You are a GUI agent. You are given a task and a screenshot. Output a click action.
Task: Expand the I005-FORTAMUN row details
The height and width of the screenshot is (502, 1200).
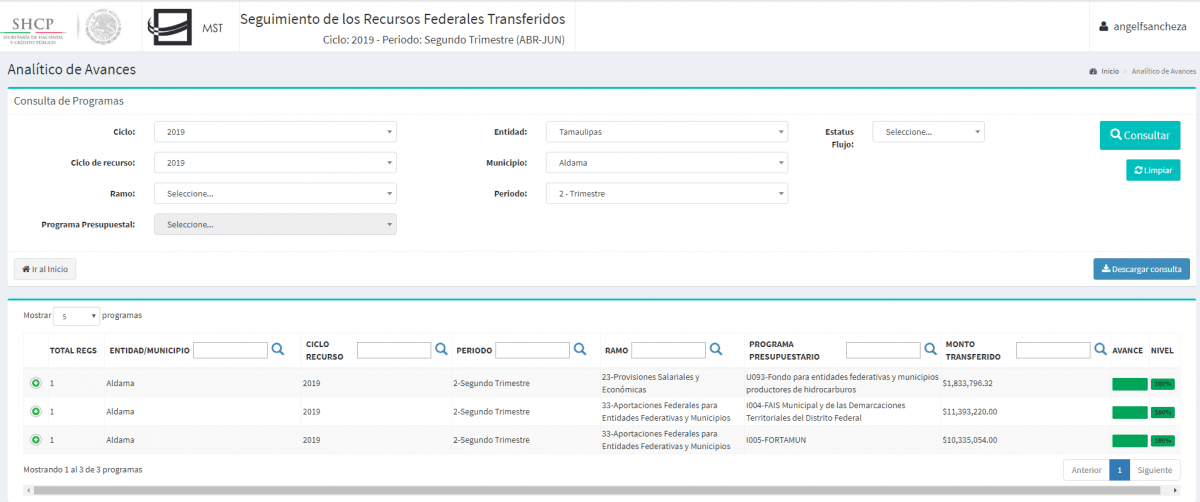pyautogui.click(x=35, y=439)
